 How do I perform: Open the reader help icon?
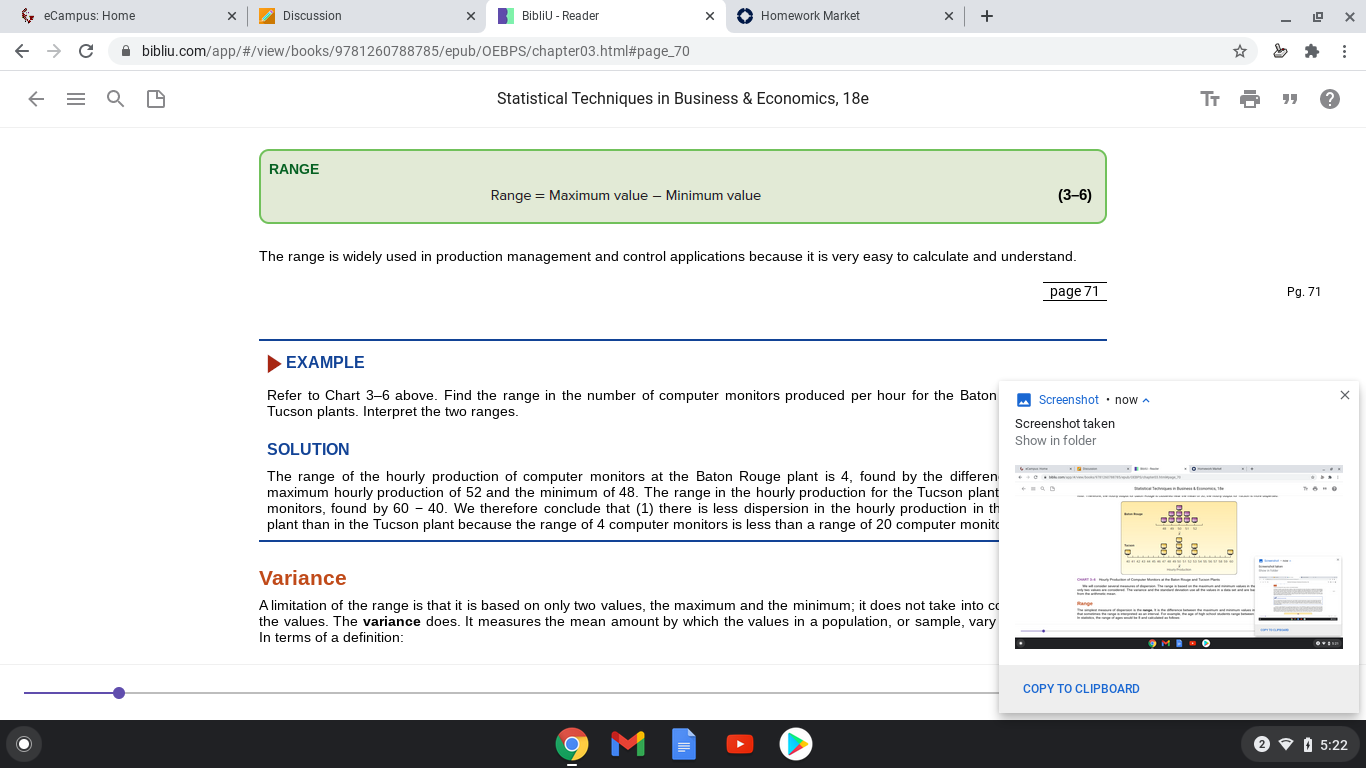tap(1330, 99)
